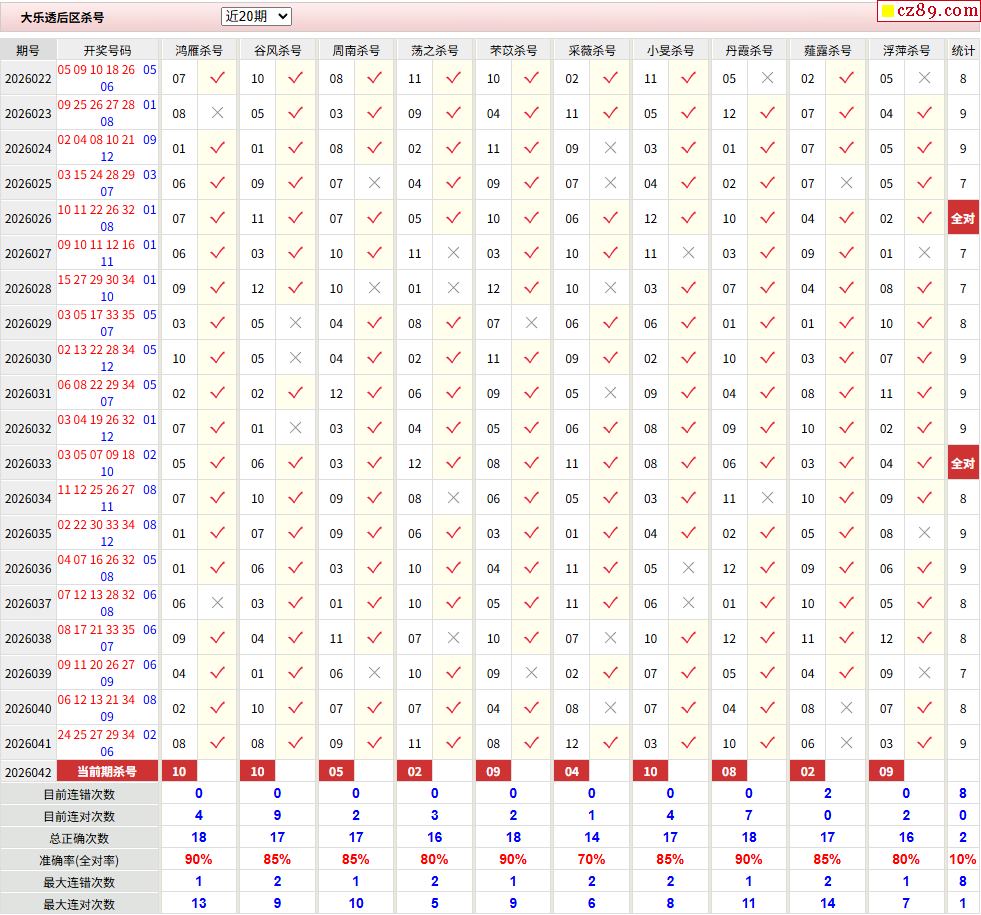Click the cross mark for 薤露杀号 in period 2026040
The width and height of the screenshot is (981, 915).
(846, 709)
